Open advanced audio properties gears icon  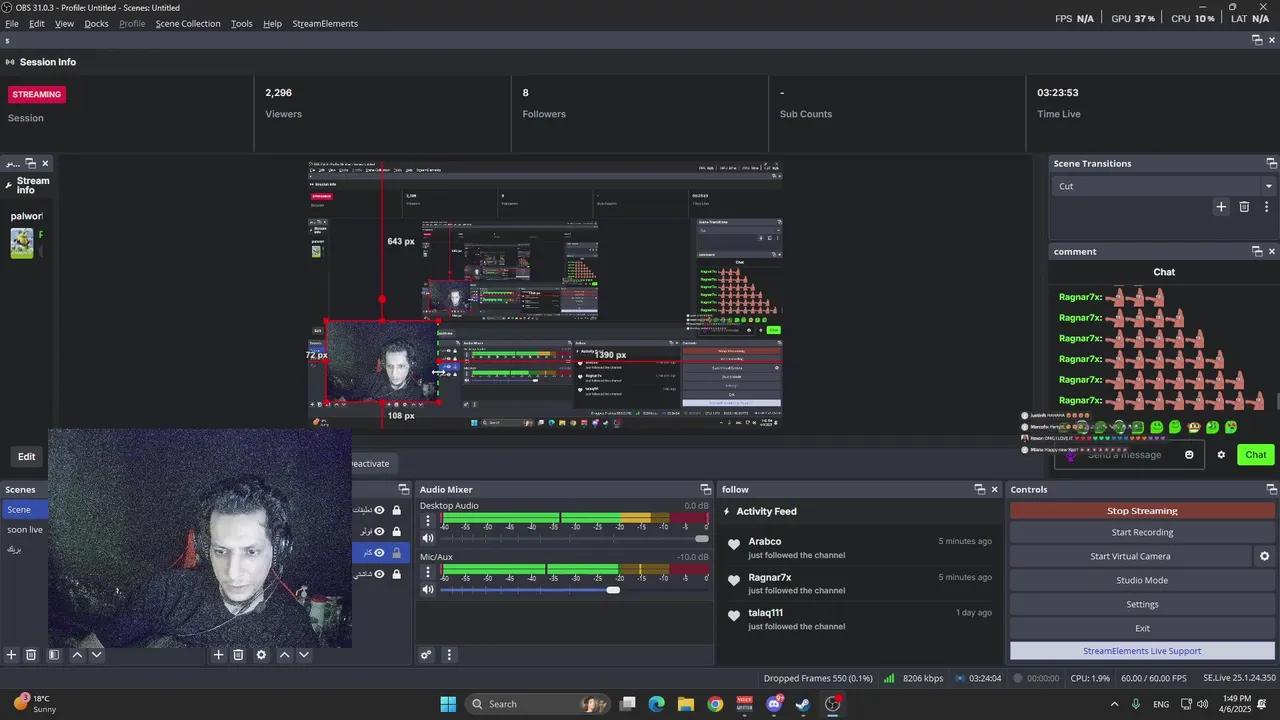tap(426, 655)
